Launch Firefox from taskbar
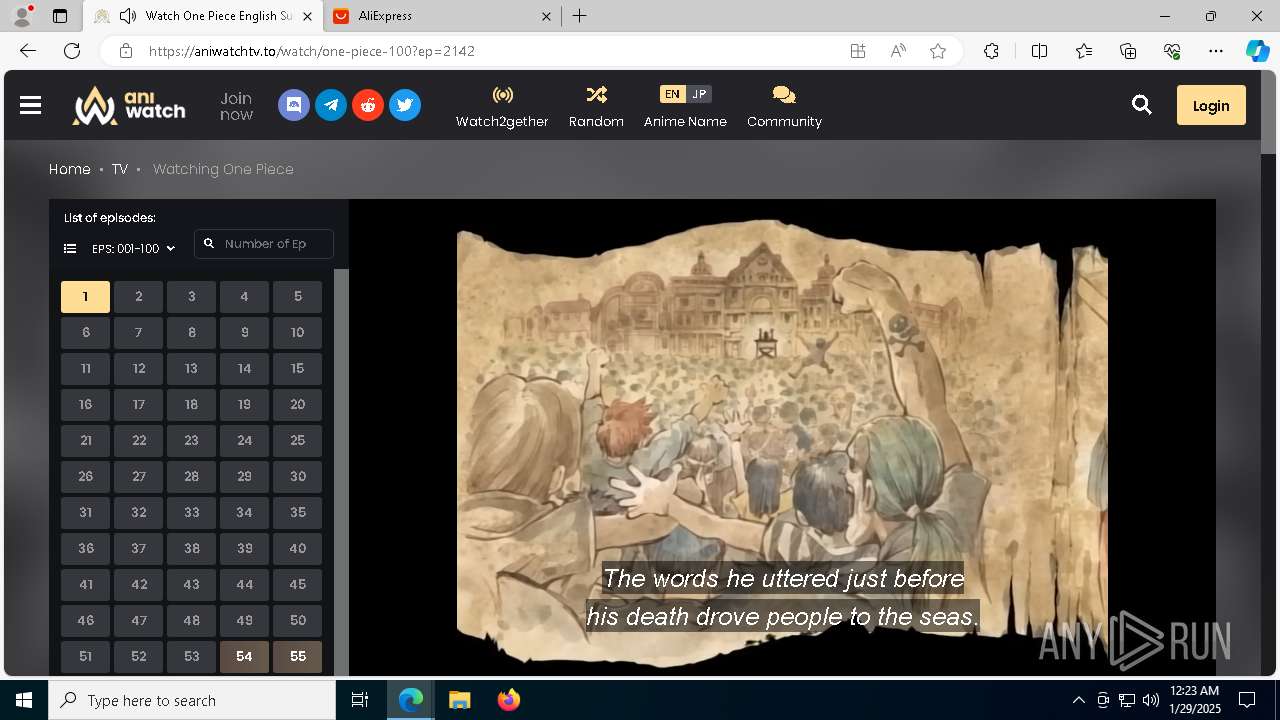 [x=509, y=700]
